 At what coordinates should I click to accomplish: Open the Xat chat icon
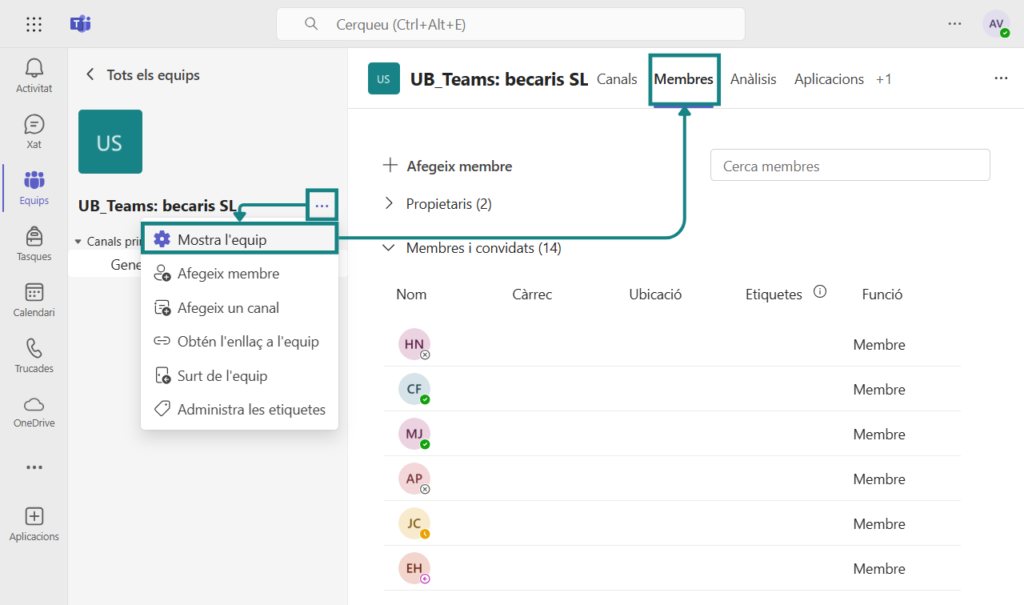pyautogui.click(x=34, y=125)
